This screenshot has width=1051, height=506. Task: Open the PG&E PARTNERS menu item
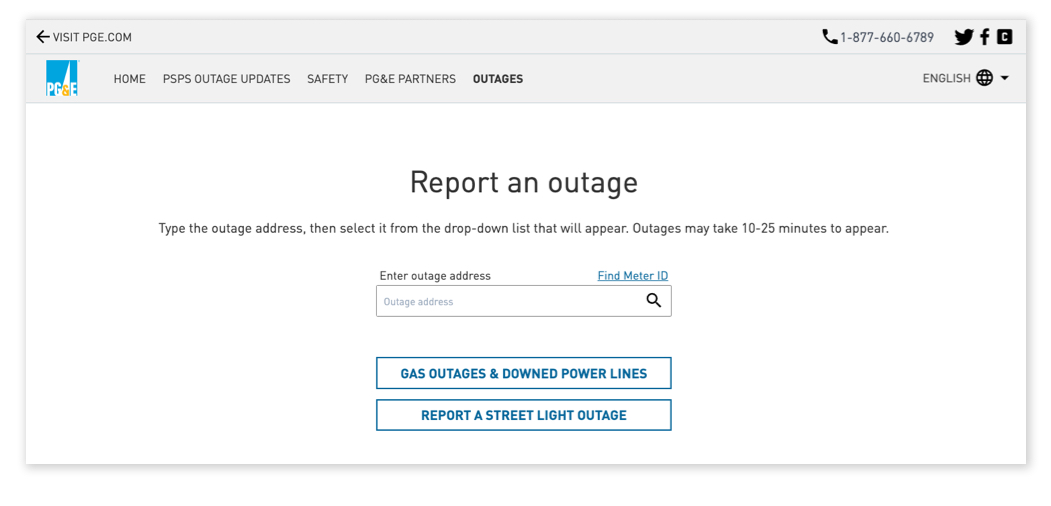pyautogui.click(x=410, y=79)
